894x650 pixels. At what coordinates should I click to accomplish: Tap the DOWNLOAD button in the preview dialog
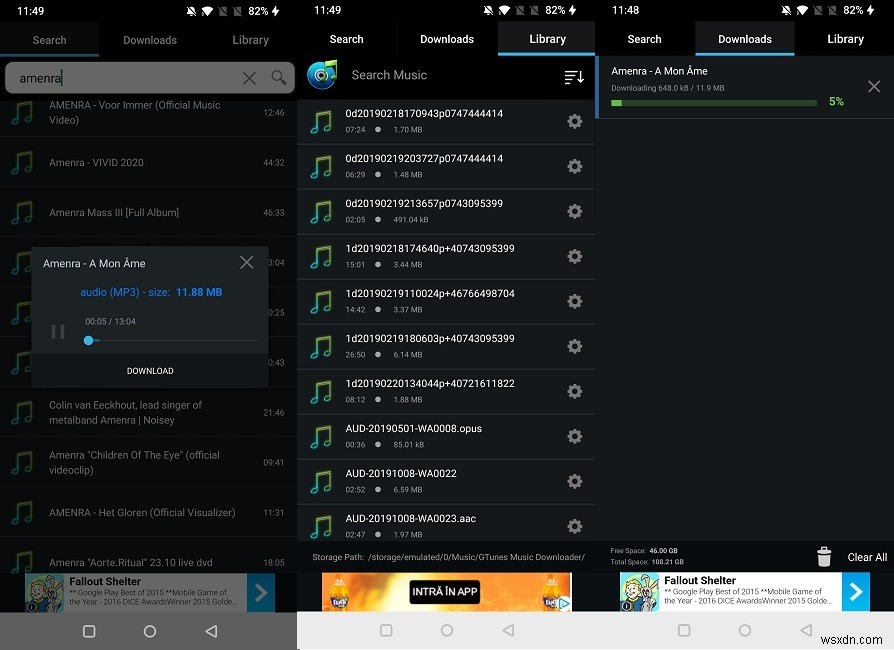point(149,370)
